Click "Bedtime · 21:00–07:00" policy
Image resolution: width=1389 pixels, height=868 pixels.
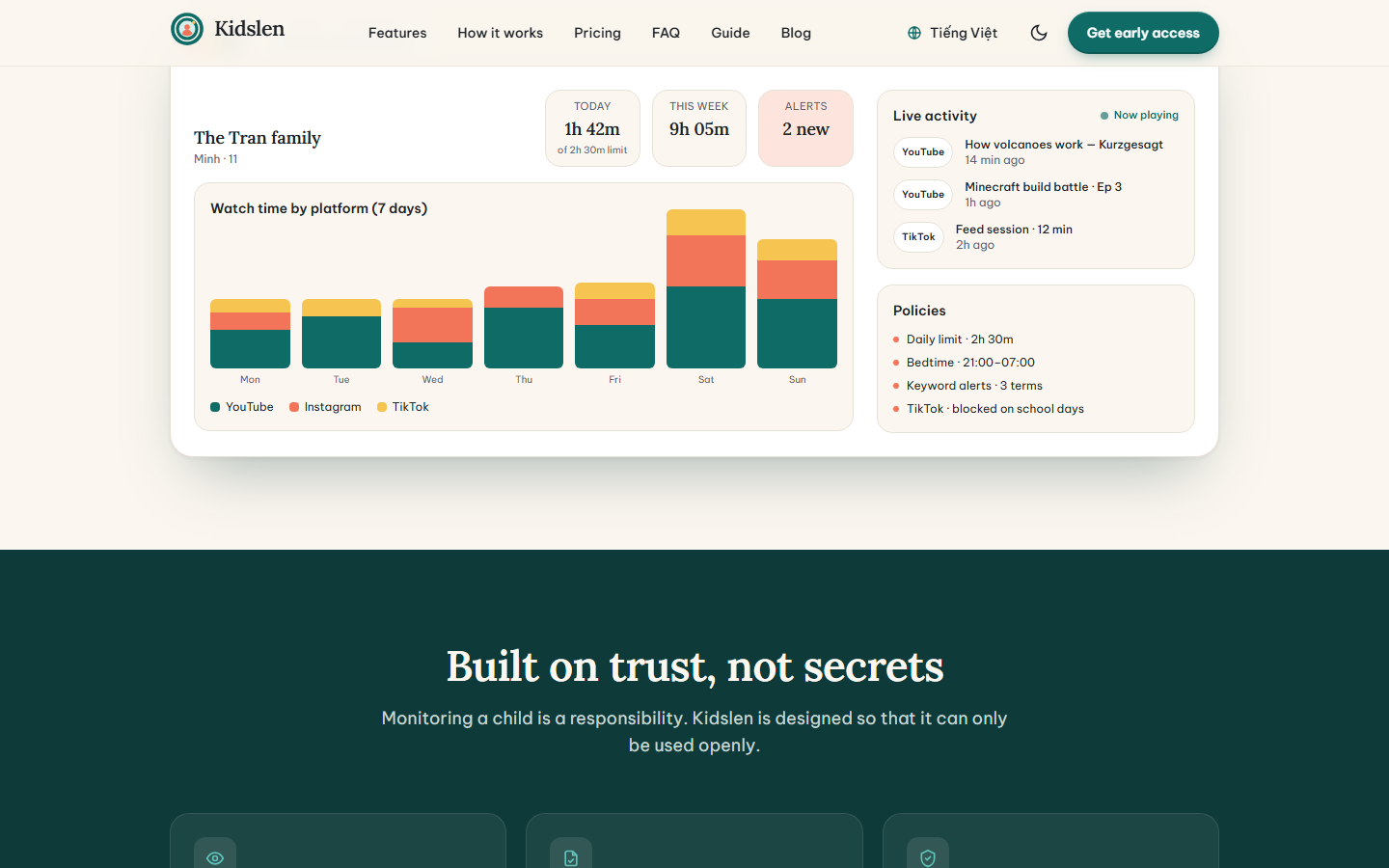970,363
